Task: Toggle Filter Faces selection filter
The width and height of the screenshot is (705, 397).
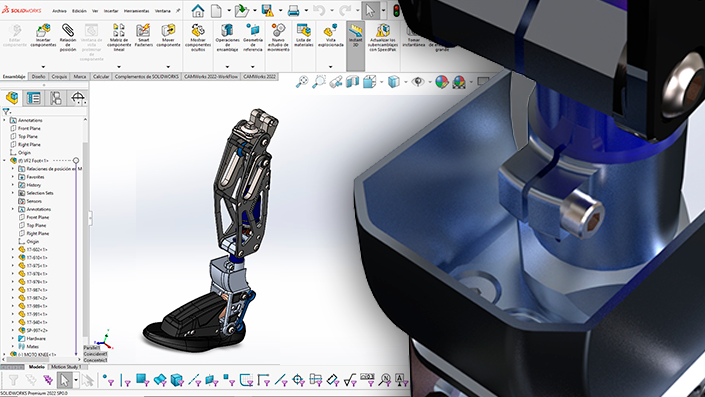Action: point(143,380)
